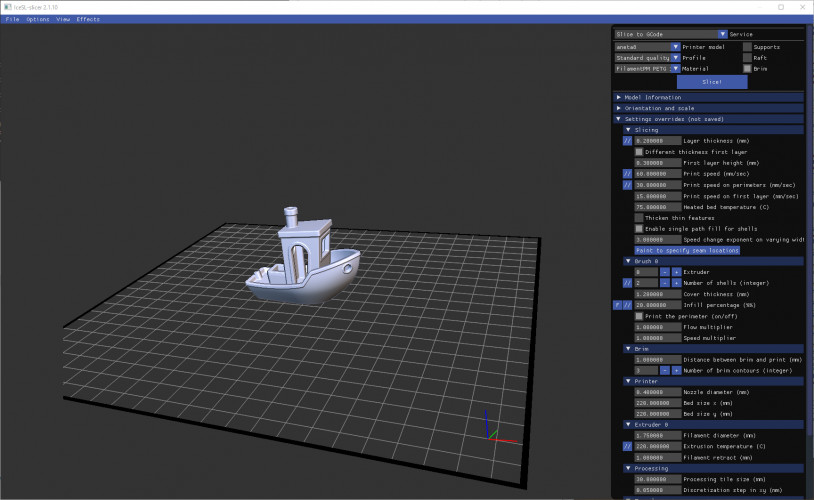Open the View menu
The image size is (814, 500).
click(x=63, y=19)
